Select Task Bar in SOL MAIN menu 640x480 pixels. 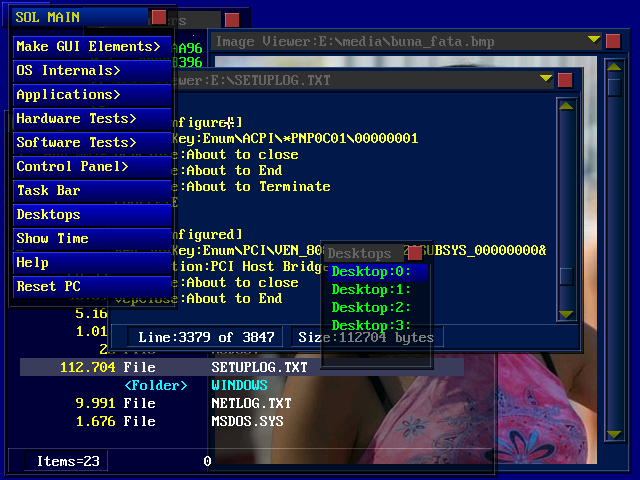92,191
